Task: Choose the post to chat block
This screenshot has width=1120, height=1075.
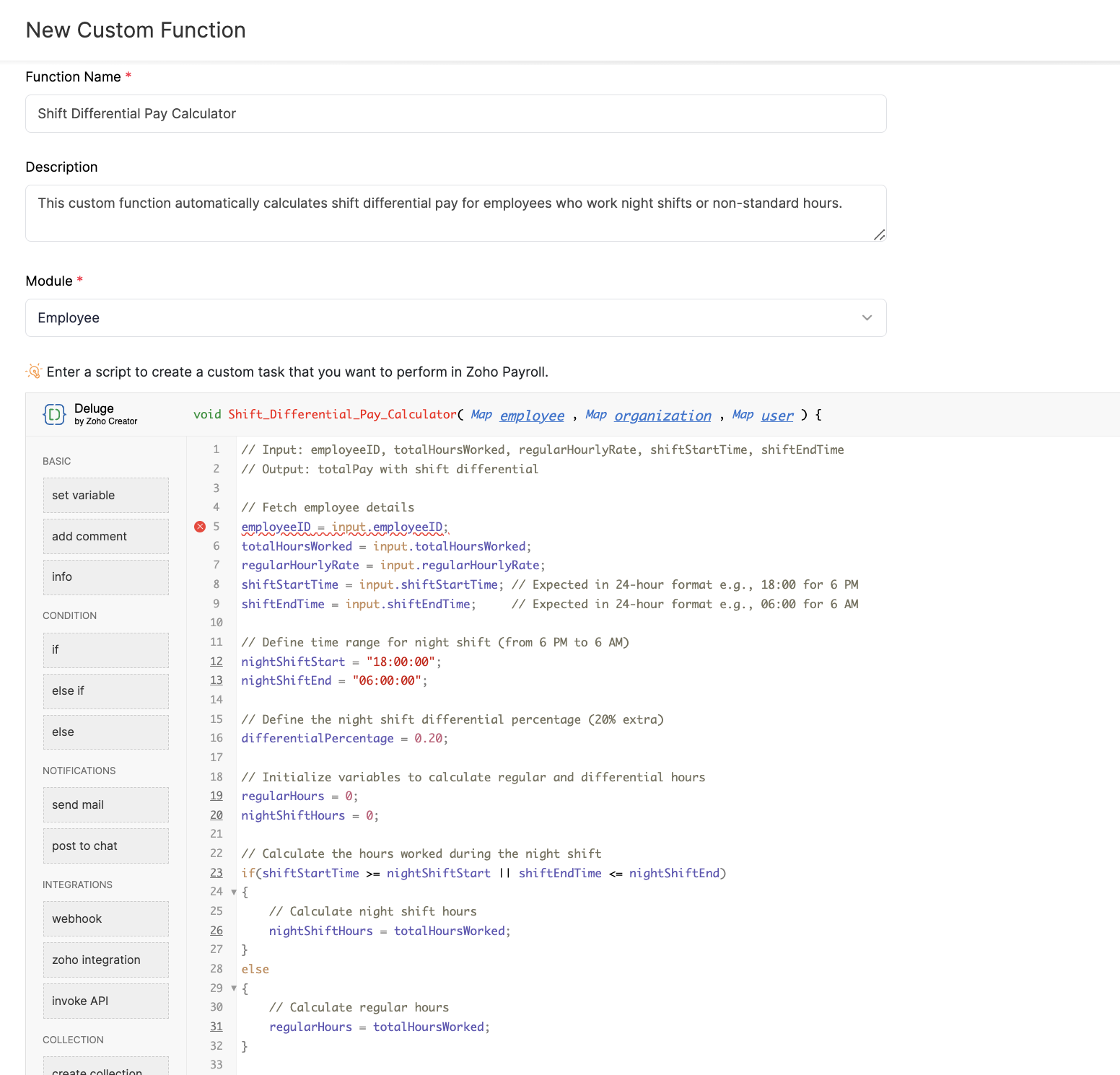Action: pyautogui.click(x=105, y=846)
